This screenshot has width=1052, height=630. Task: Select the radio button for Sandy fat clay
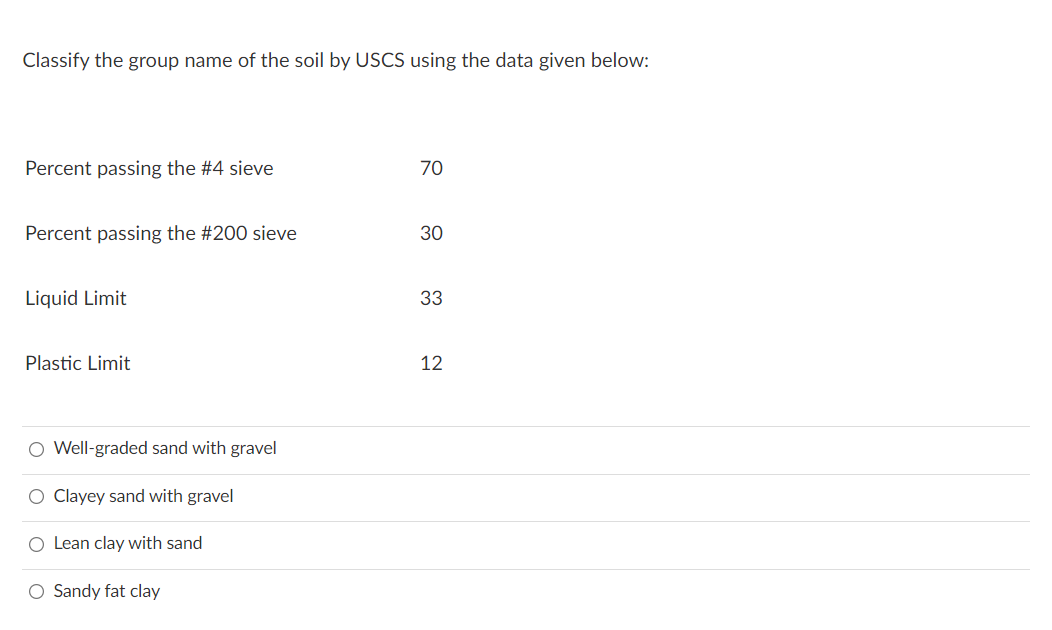click(36, 591)
